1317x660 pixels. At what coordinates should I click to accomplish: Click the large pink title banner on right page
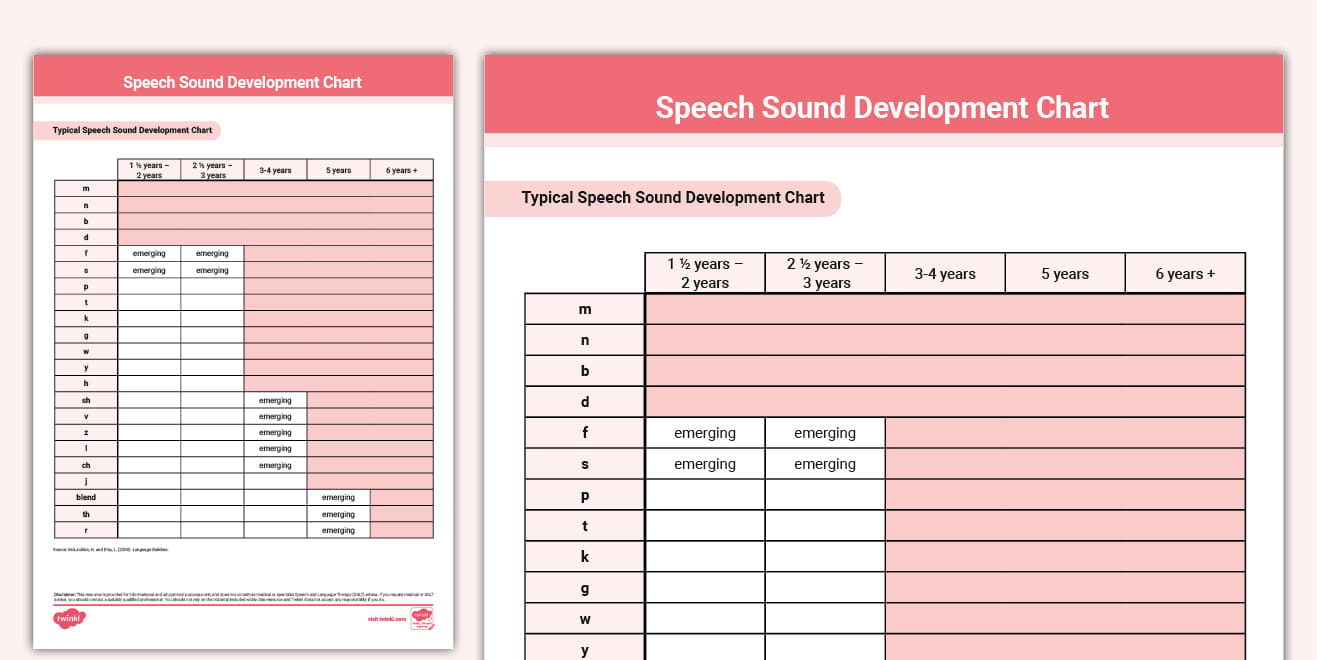881,93
